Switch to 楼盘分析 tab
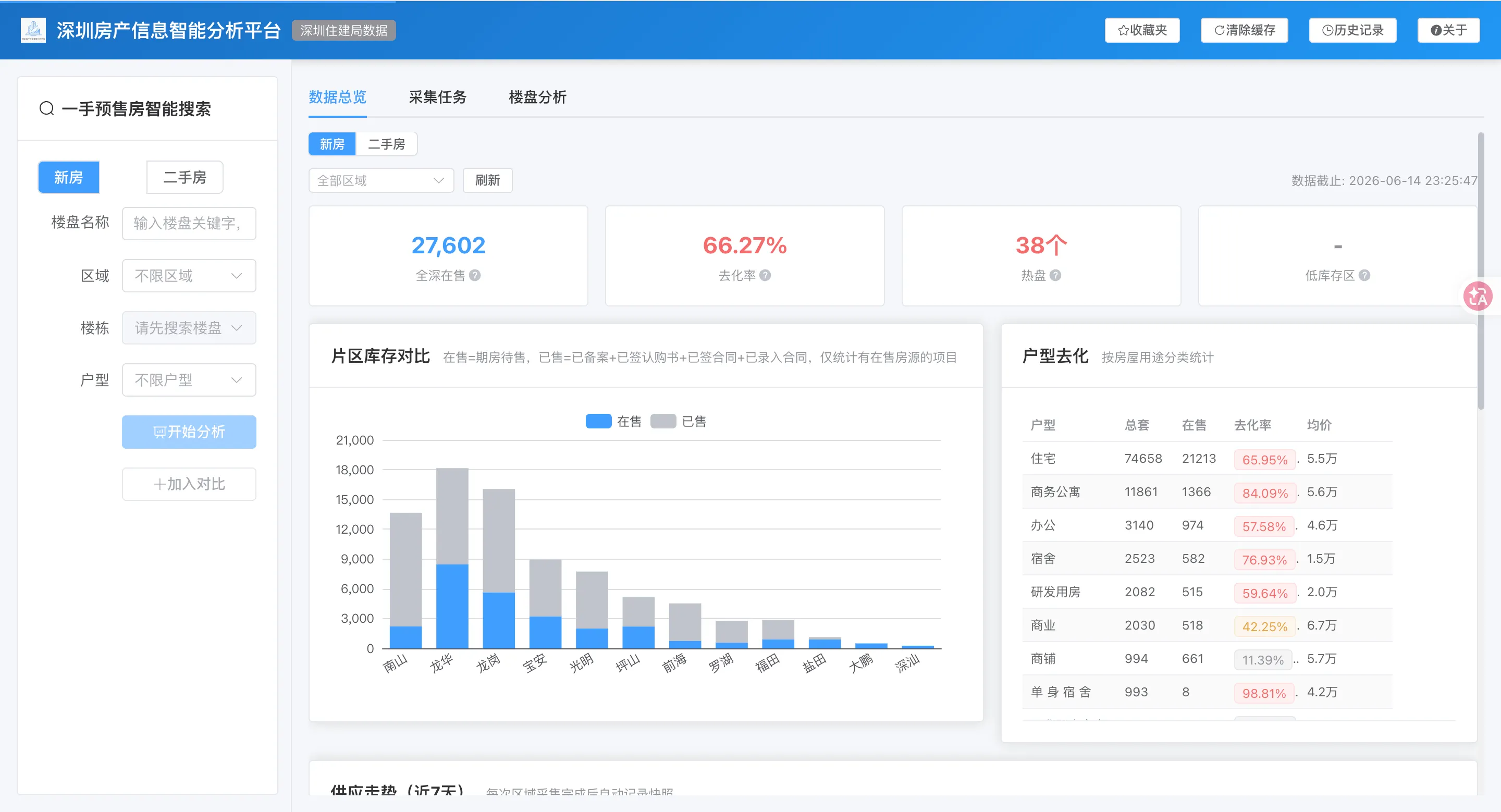 [x=537, y=97]
